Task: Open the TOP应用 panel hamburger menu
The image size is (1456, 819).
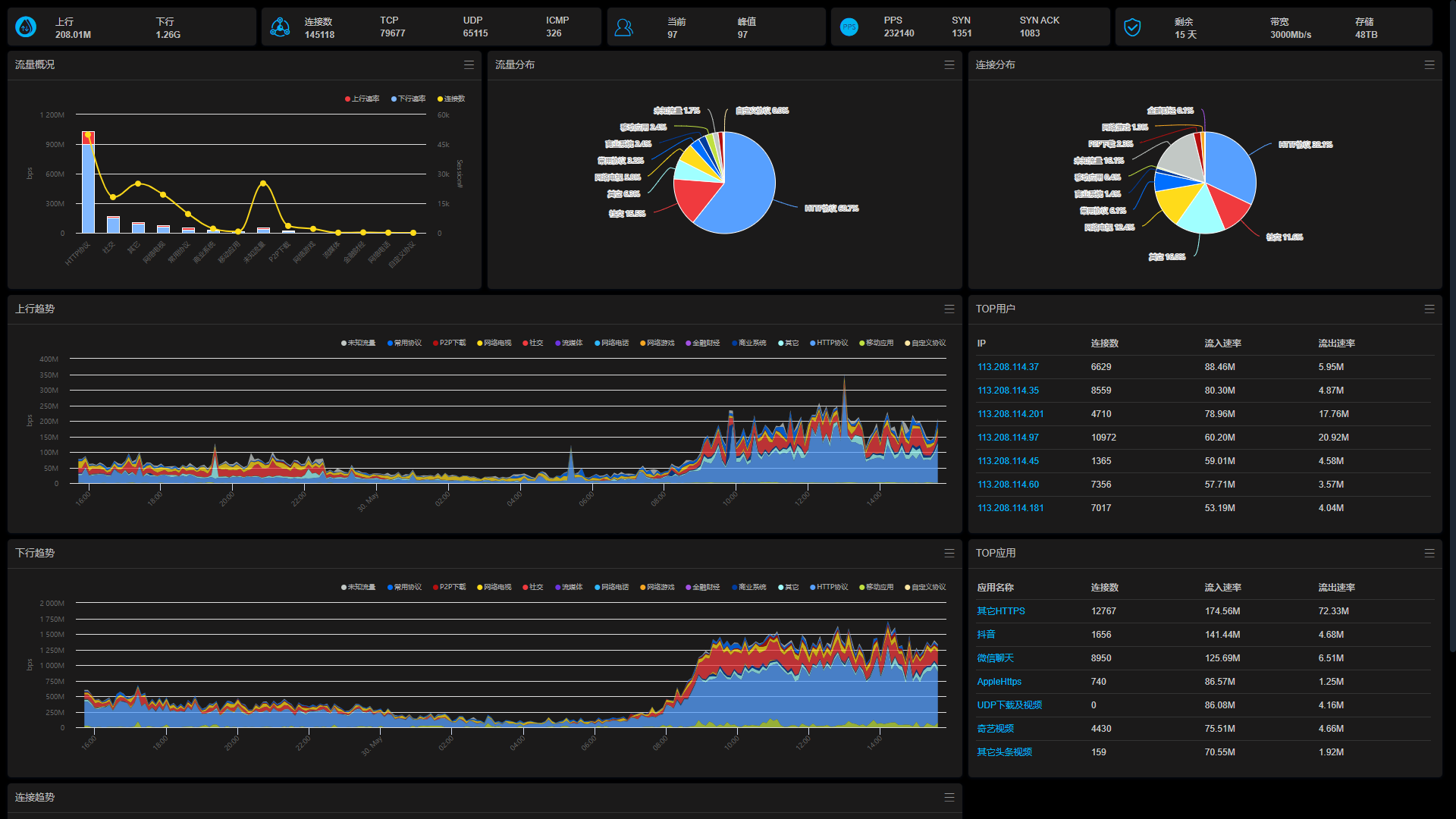Action: click(1429, 554)
